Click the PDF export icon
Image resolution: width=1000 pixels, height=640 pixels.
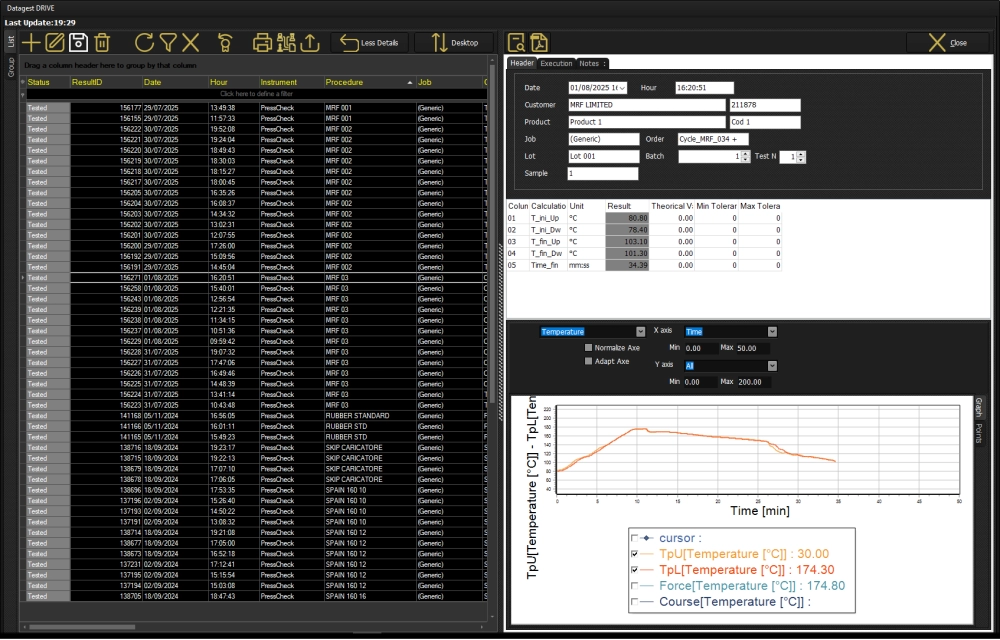click(x=540, y=42)
